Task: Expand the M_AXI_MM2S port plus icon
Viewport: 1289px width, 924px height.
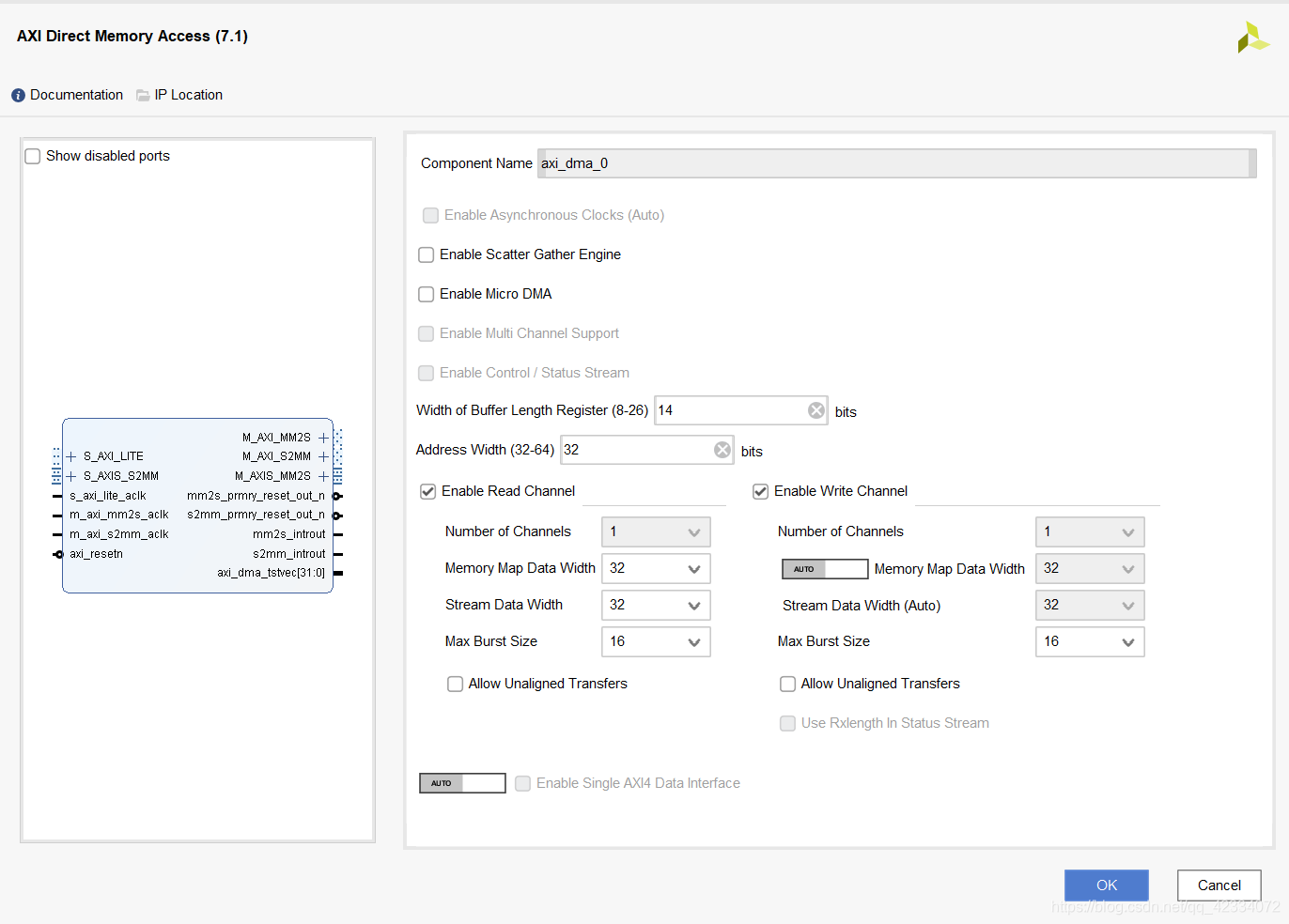Action: [323, 438]
